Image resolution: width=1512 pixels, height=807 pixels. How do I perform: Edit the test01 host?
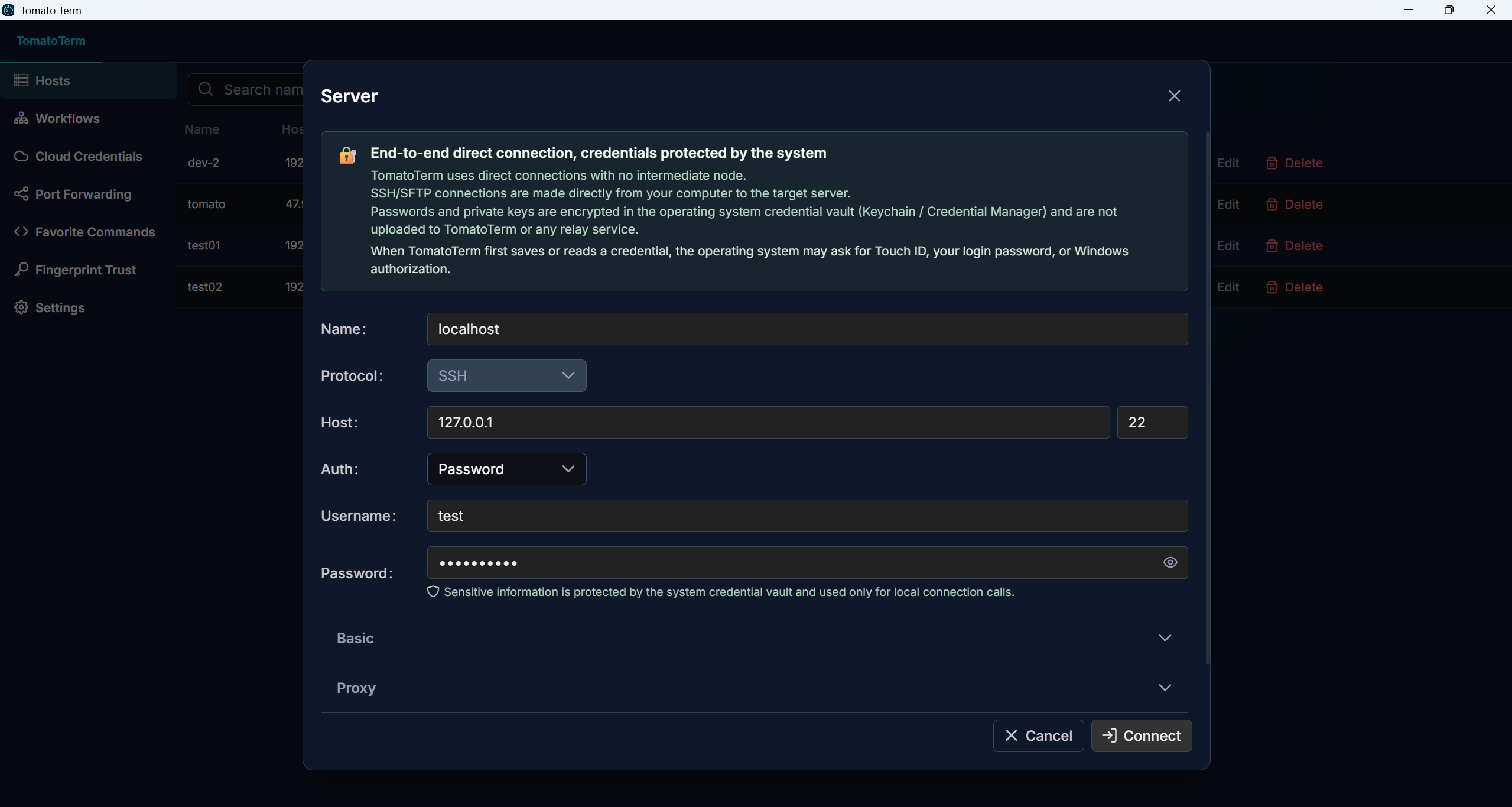click(1228, 245)
